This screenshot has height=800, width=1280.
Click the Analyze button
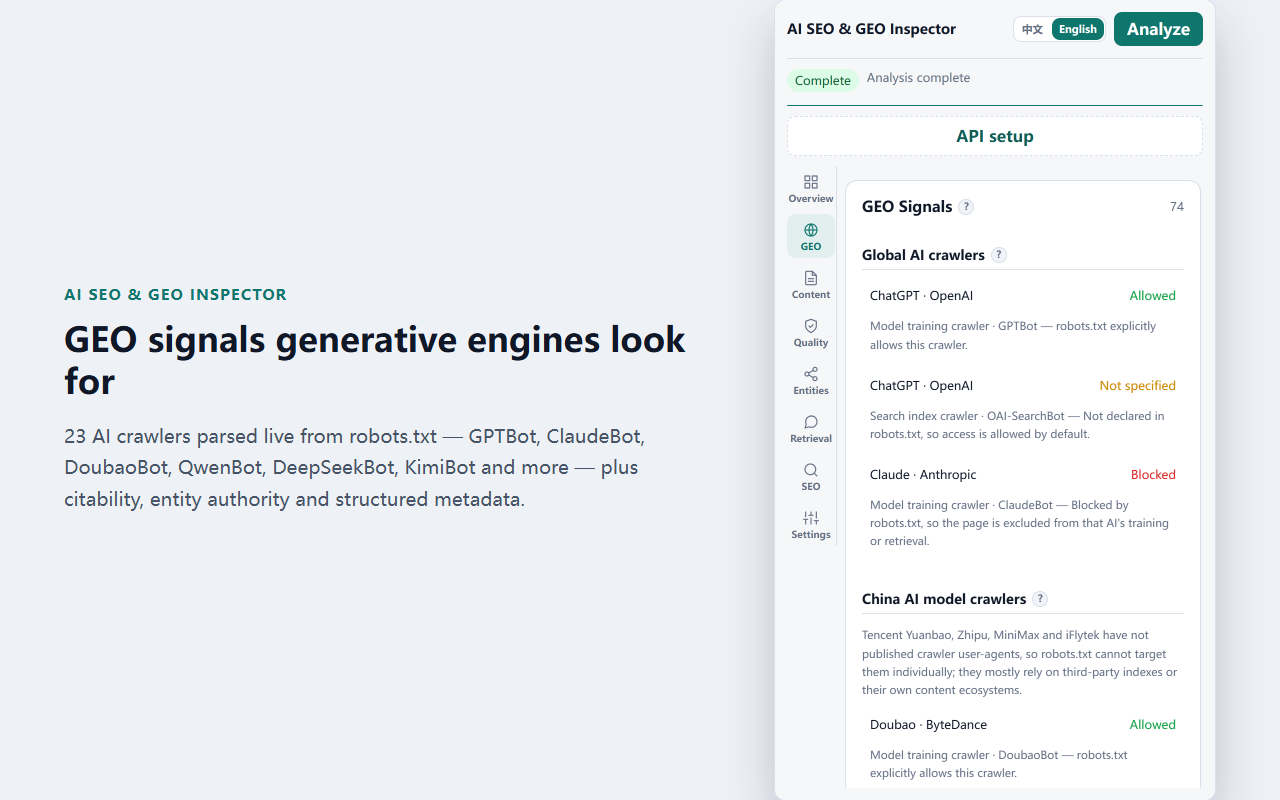[1158, 29]
